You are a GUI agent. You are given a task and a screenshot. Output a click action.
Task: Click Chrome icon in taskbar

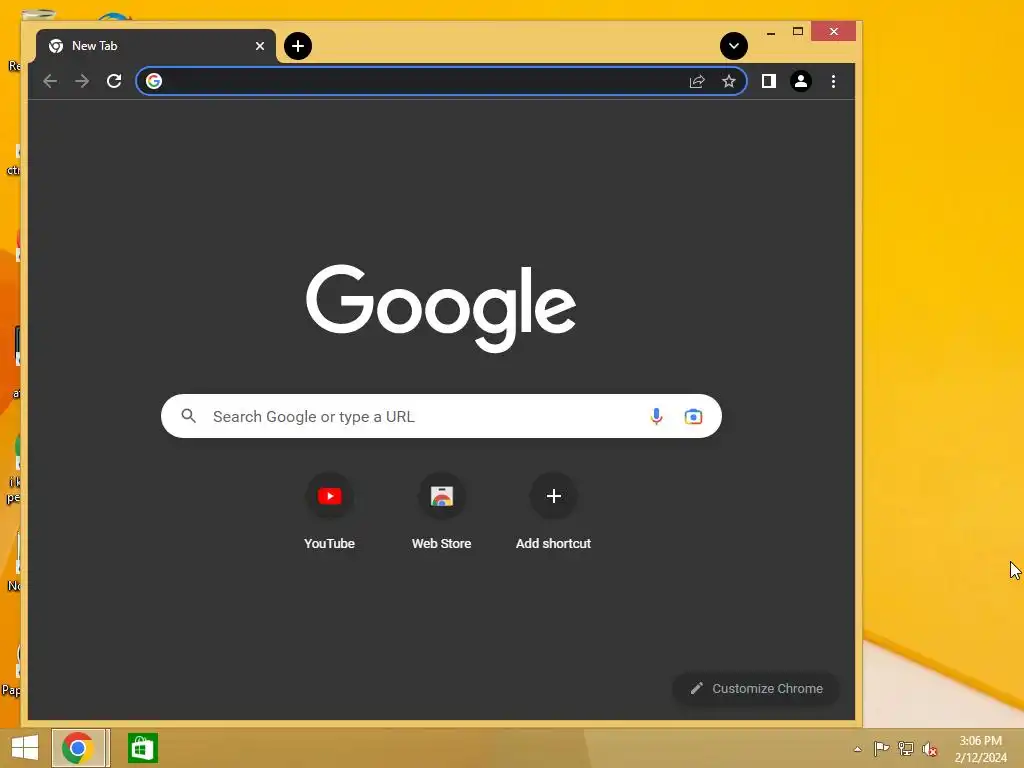click(78, 748)
